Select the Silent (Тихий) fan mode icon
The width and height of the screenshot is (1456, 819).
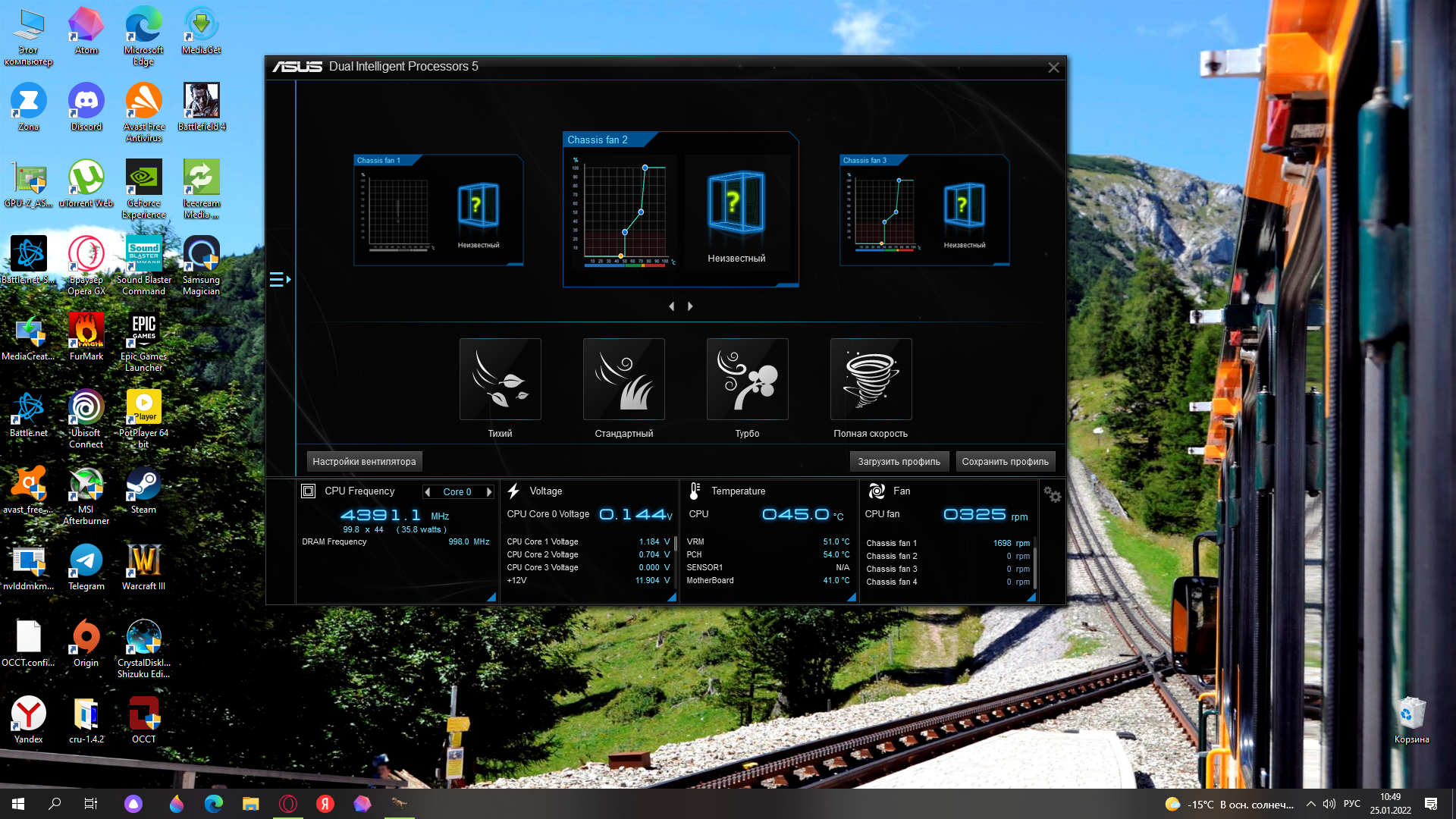pos(500,378)
